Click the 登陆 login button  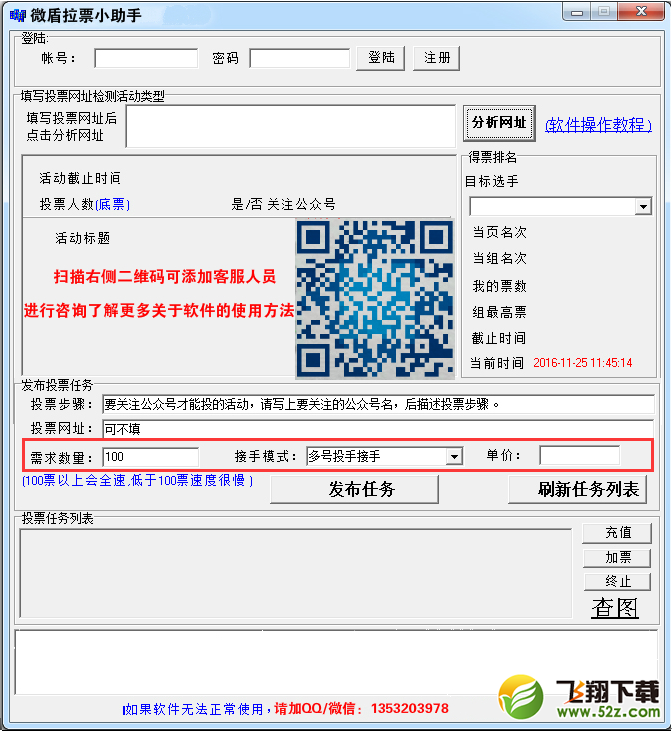(x=381, y=58)
